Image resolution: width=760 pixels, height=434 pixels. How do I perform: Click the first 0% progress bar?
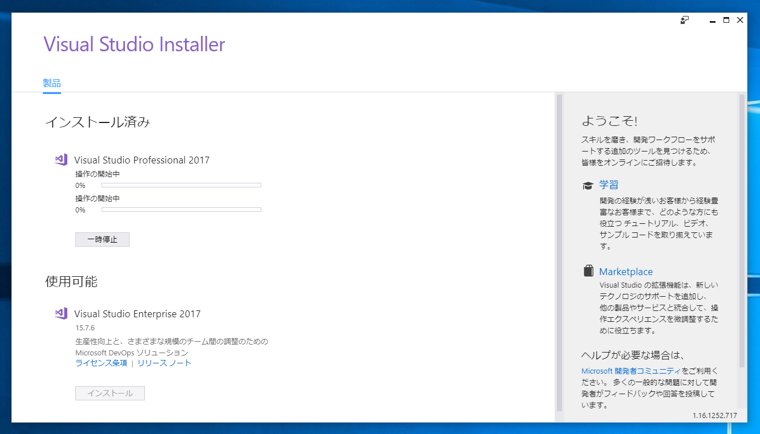tap(181, 185)
